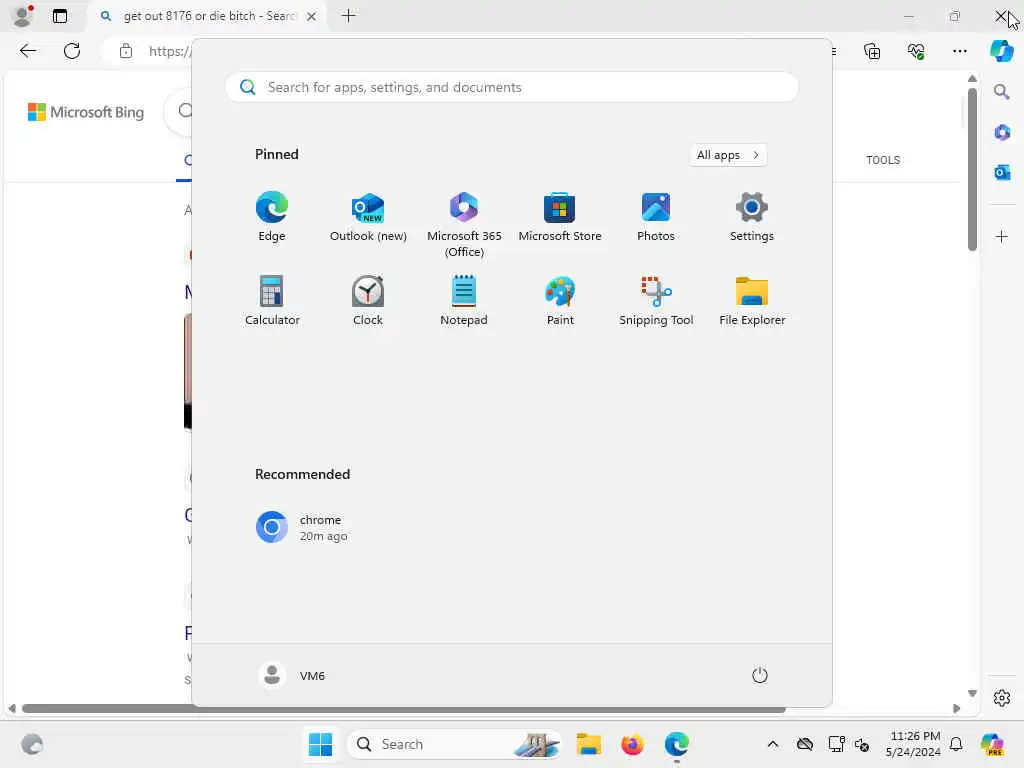Viewport: 1024px width, 768px height.
Task: Launch Calculator app
Action: pyautogui.click(x=272, y=300)
